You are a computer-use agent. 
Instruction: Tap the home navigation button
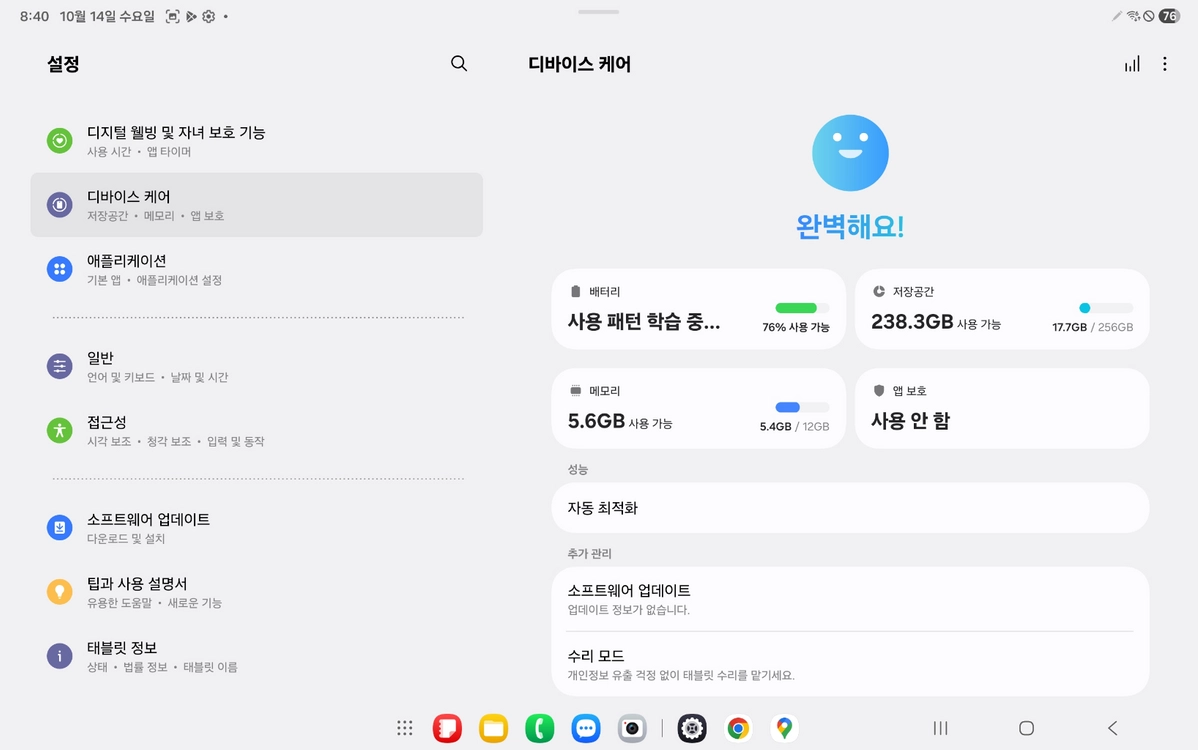[1026, 728]
